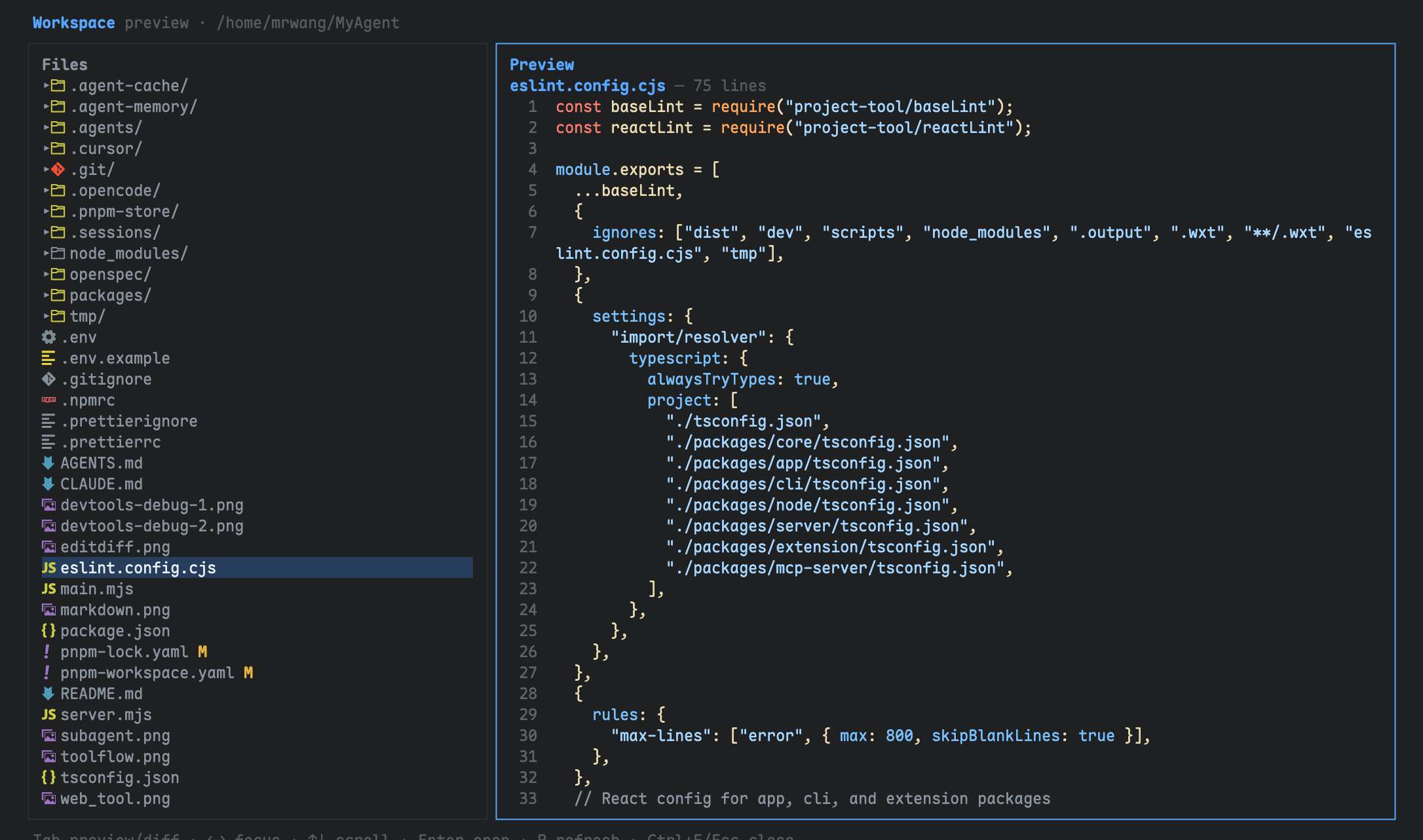Open the CLAUDE.md file
This screenshot has height=840, width=1423.
point(102,484)
